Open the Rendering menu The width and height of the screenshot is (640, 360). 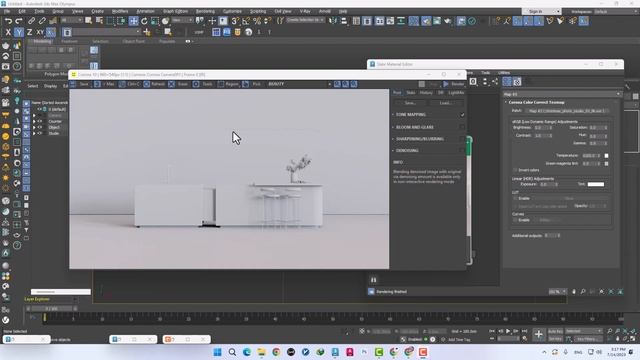(205, 11)
